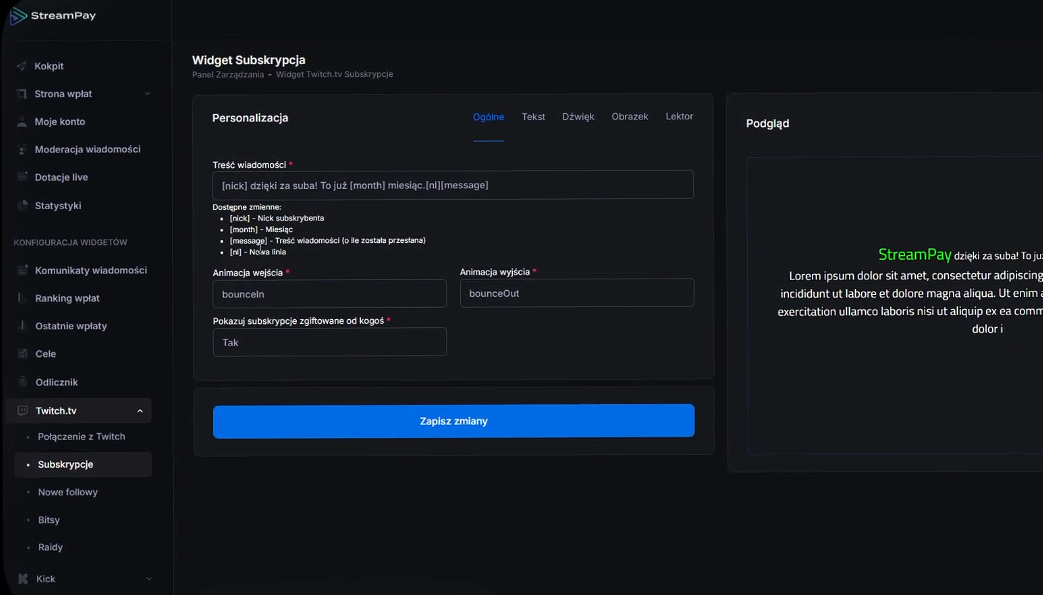Expand the Kick menu chevron
1043x595 pixels.
(148, 579)
